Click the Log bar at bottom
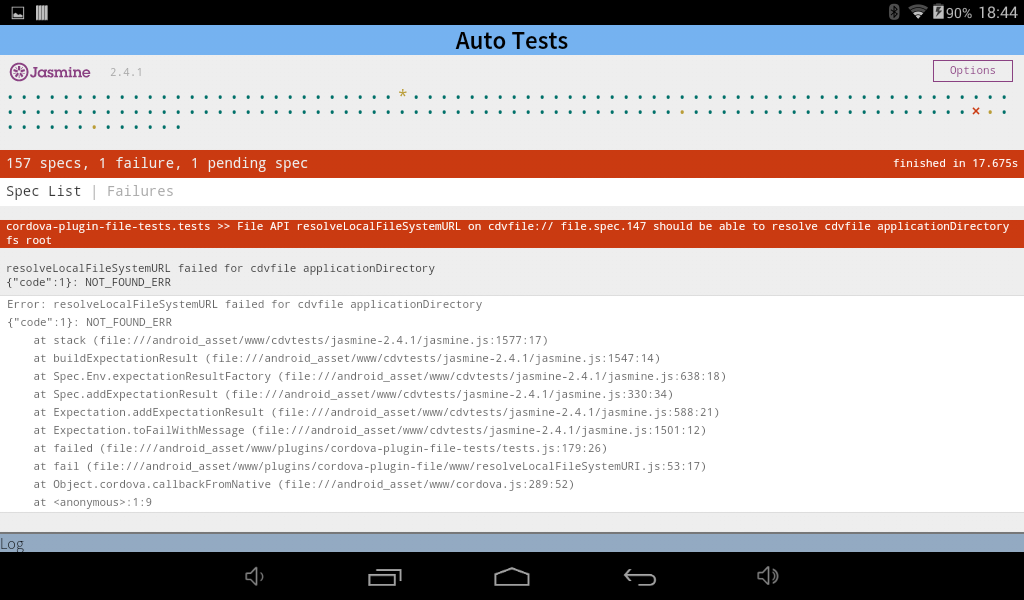 coord(512,543)
